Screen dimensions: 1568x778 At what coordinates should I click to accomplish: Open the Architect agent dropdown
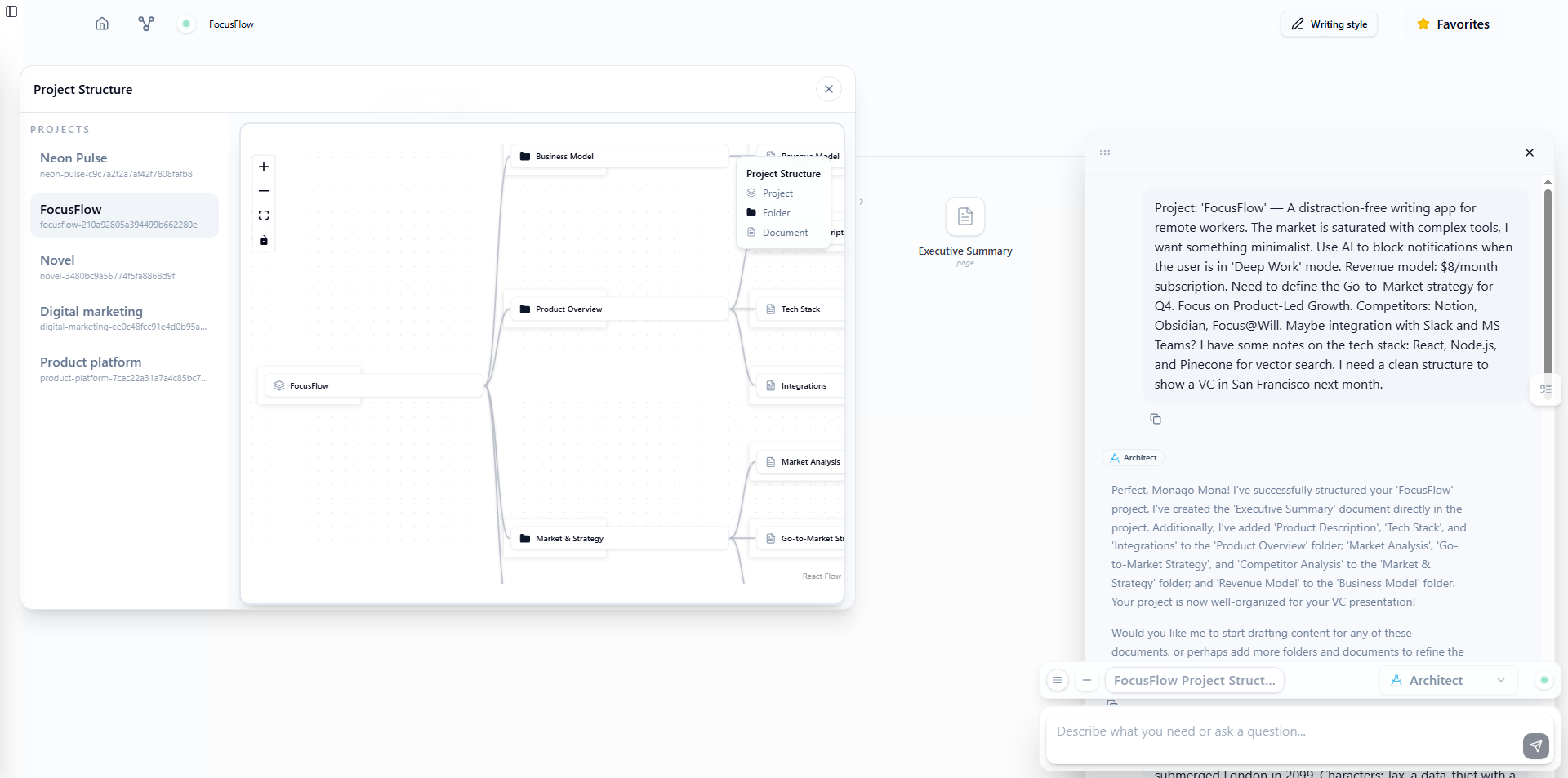pyautogui.click(x=1449, y=681)
